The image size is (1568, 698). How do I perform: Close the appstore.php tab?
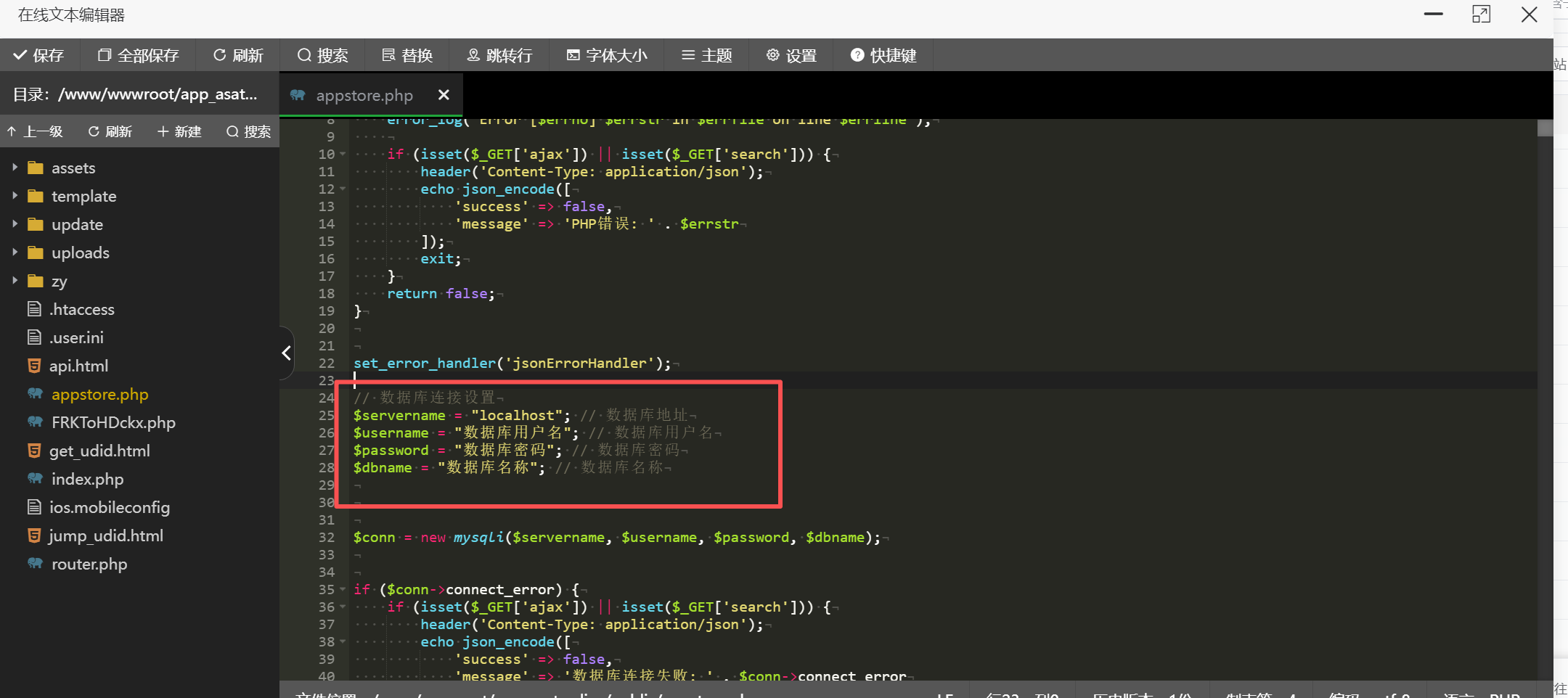click(444, 95)
